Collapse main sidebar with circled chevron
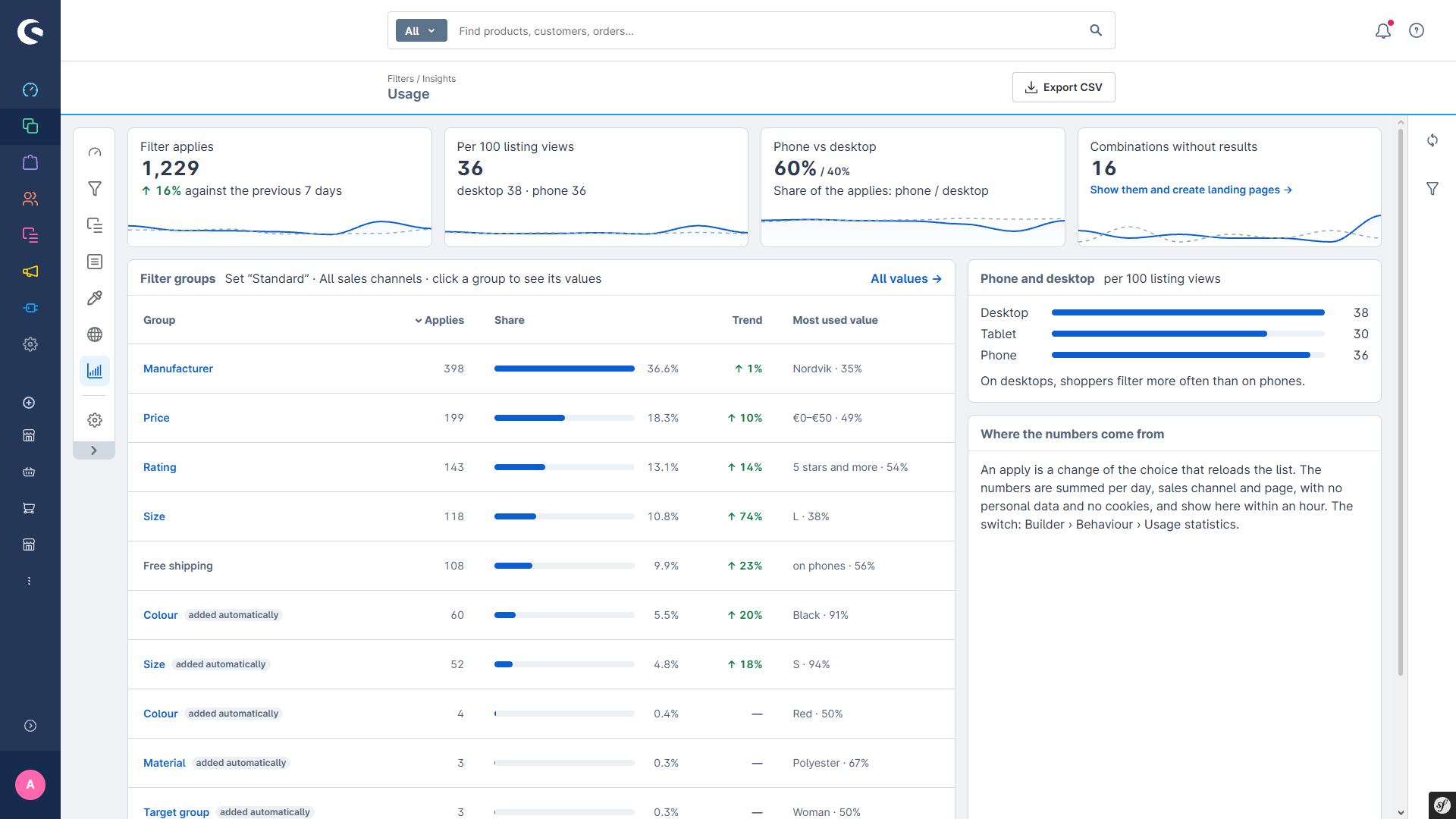The height and width of the screenshot is (819, 1456). (30, 726)
